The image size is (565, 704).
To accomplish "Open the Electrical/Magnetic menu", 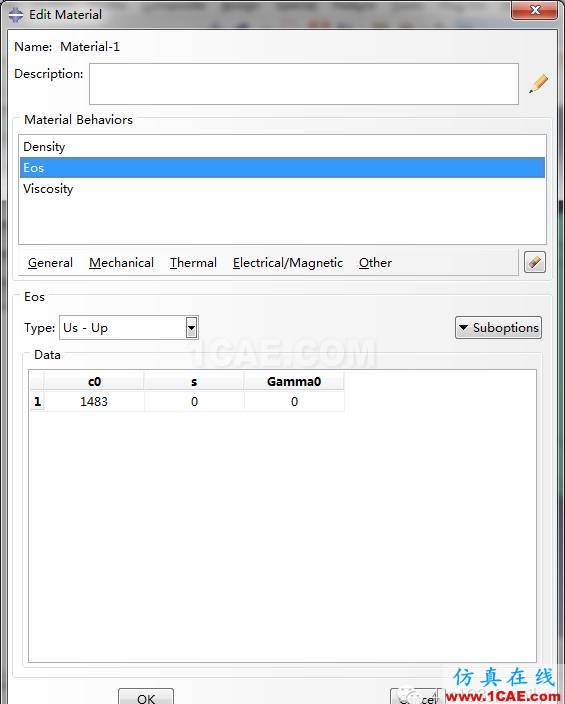I will coord(288,263).
